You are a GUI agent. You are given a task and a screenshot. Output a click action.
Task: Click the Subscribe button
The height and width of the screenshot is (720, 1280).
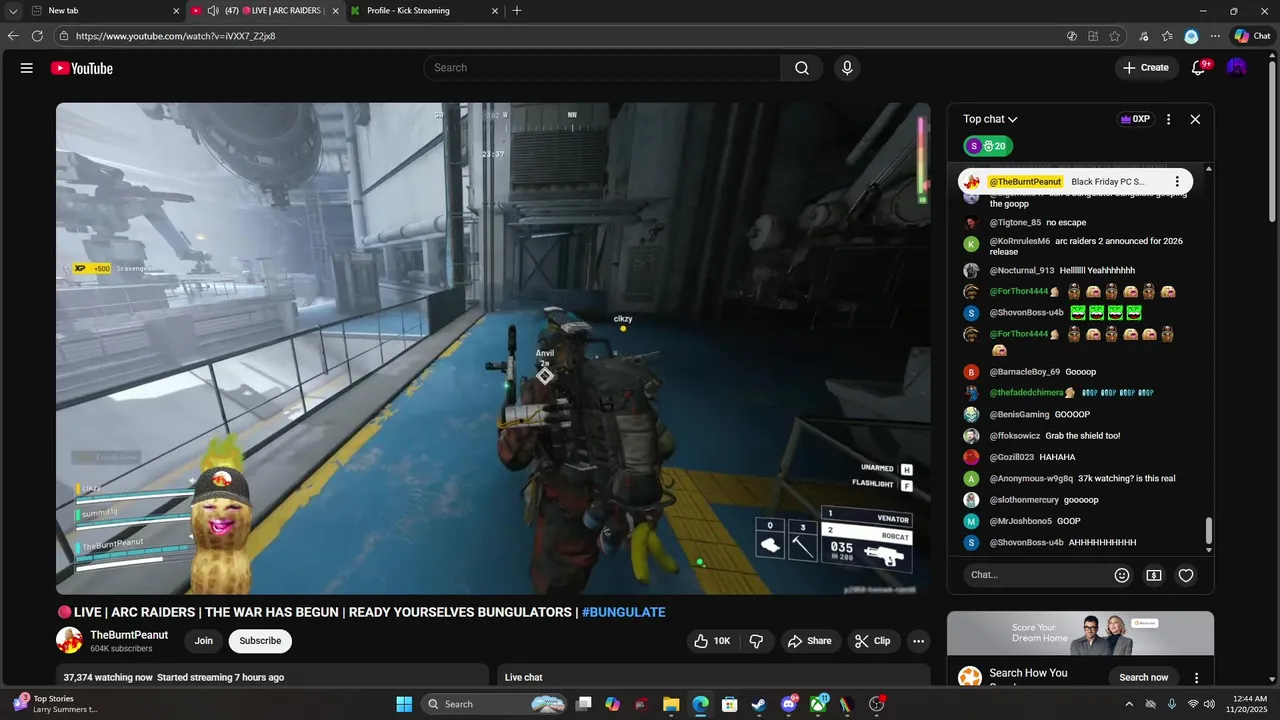pyautogui.click(x=260, y=641)
